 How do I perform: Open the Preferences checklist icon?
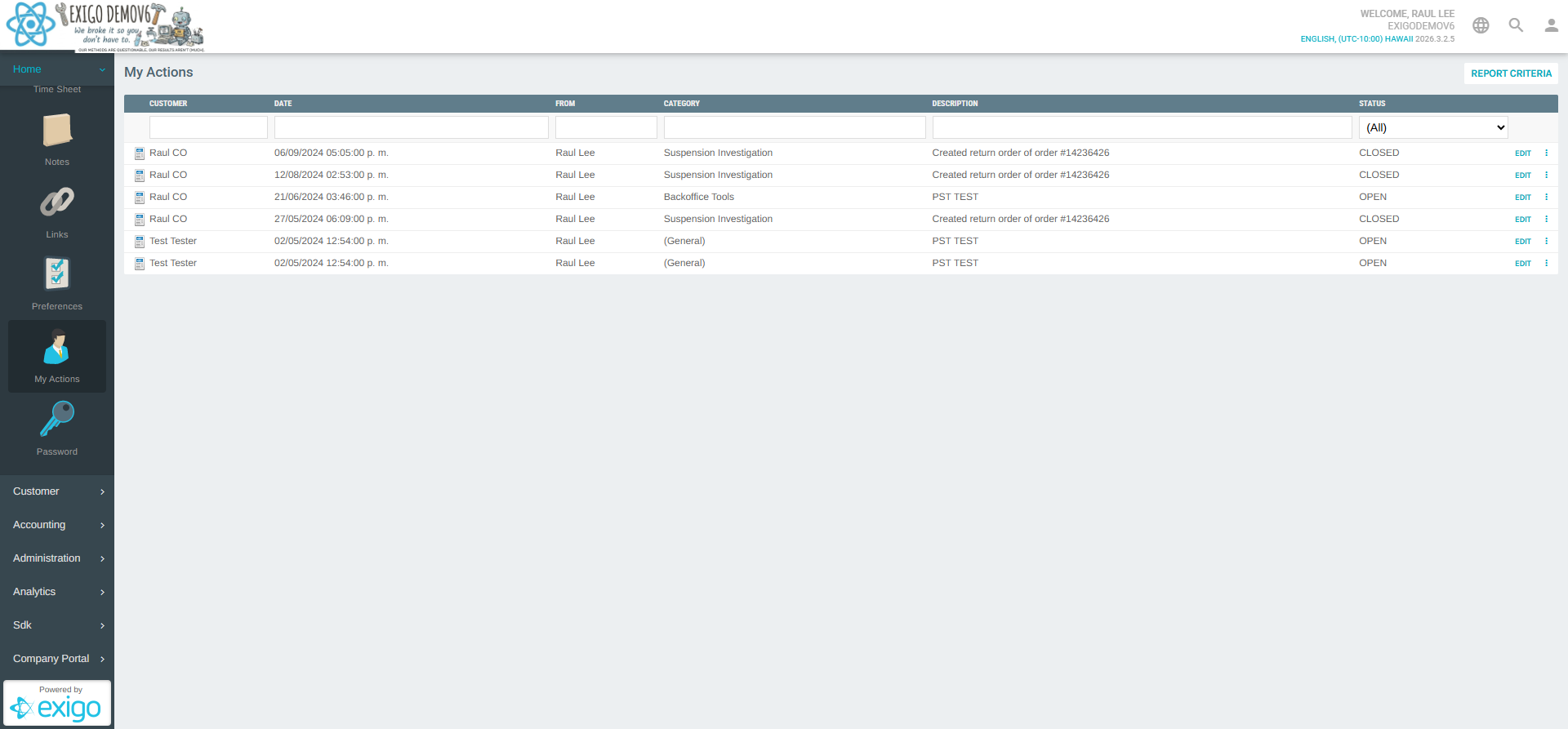pyautogui.click(x=57, y=274)
